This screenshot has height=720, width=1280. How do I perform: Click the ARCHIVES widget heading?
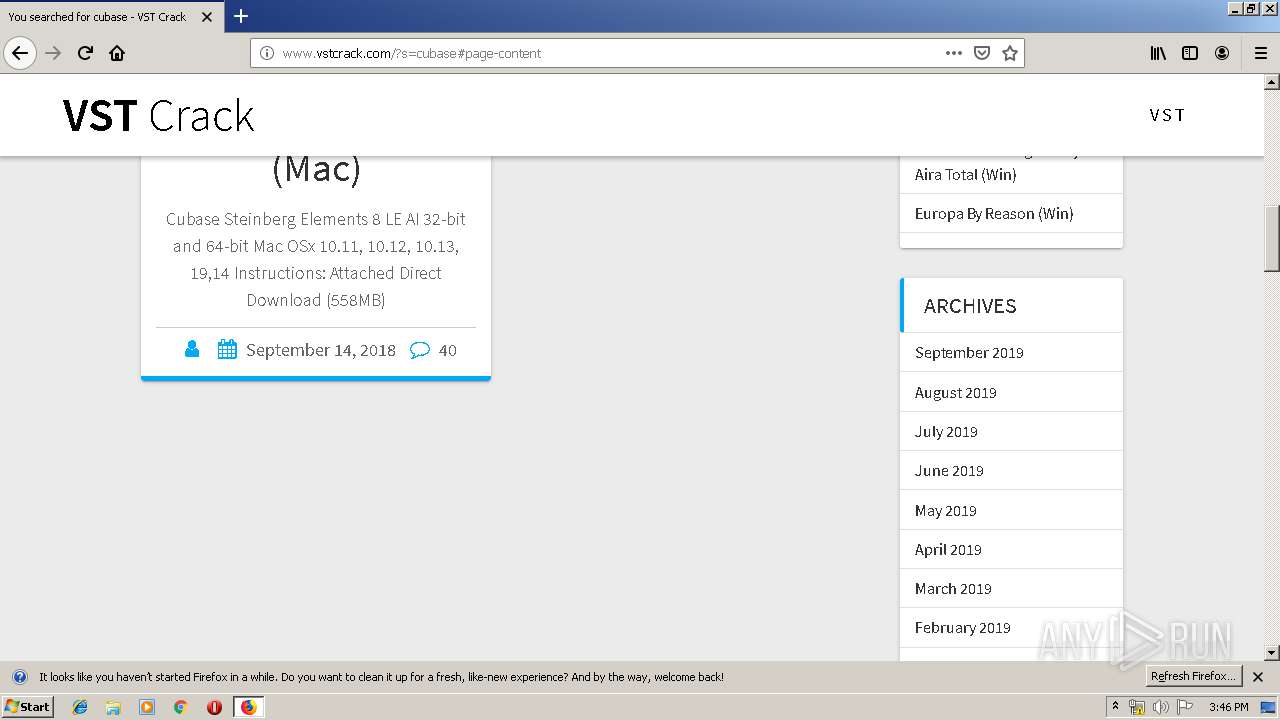pos(970,306)
